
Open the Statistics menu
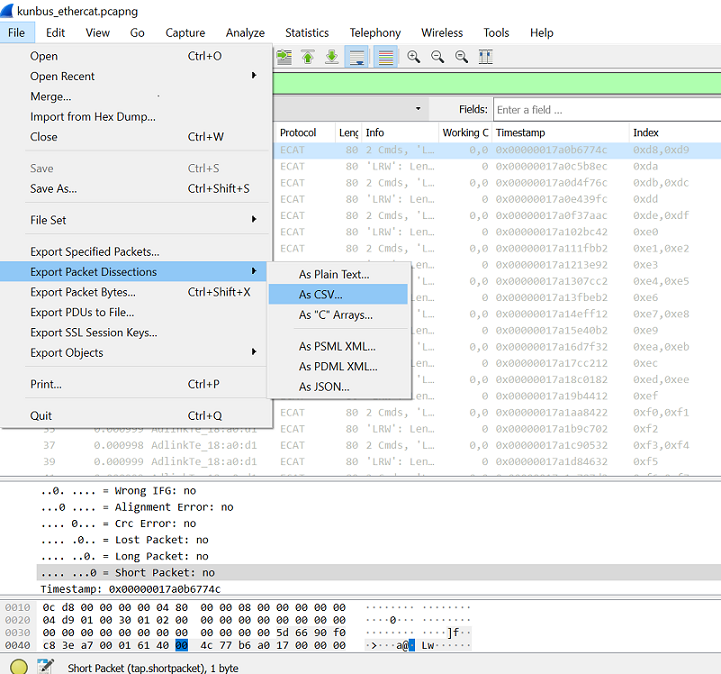click(307, 33)
